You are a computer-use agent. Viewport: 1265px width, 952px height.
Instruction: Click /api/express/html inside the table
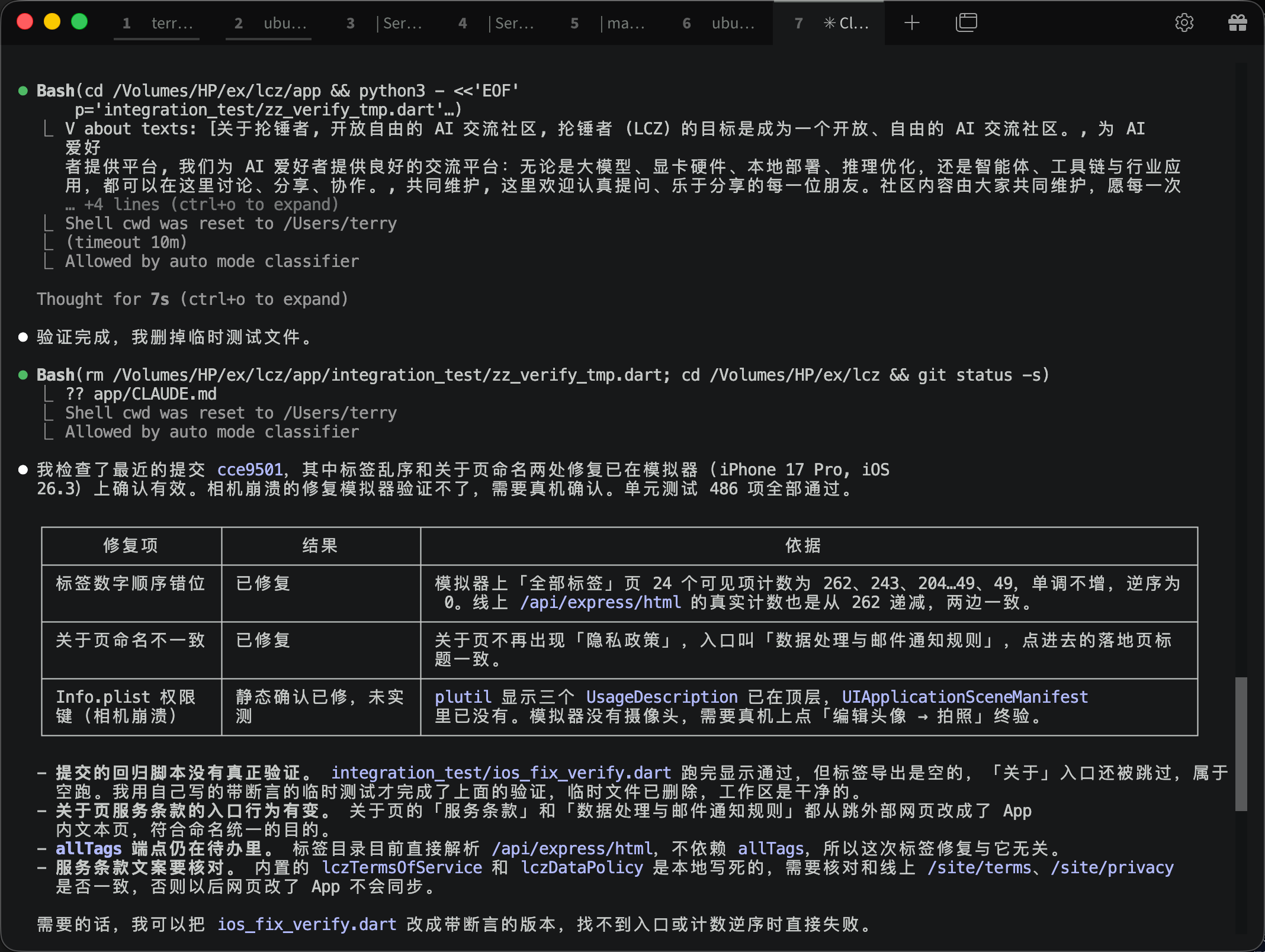pyautogui.click(x=601, y=602)
